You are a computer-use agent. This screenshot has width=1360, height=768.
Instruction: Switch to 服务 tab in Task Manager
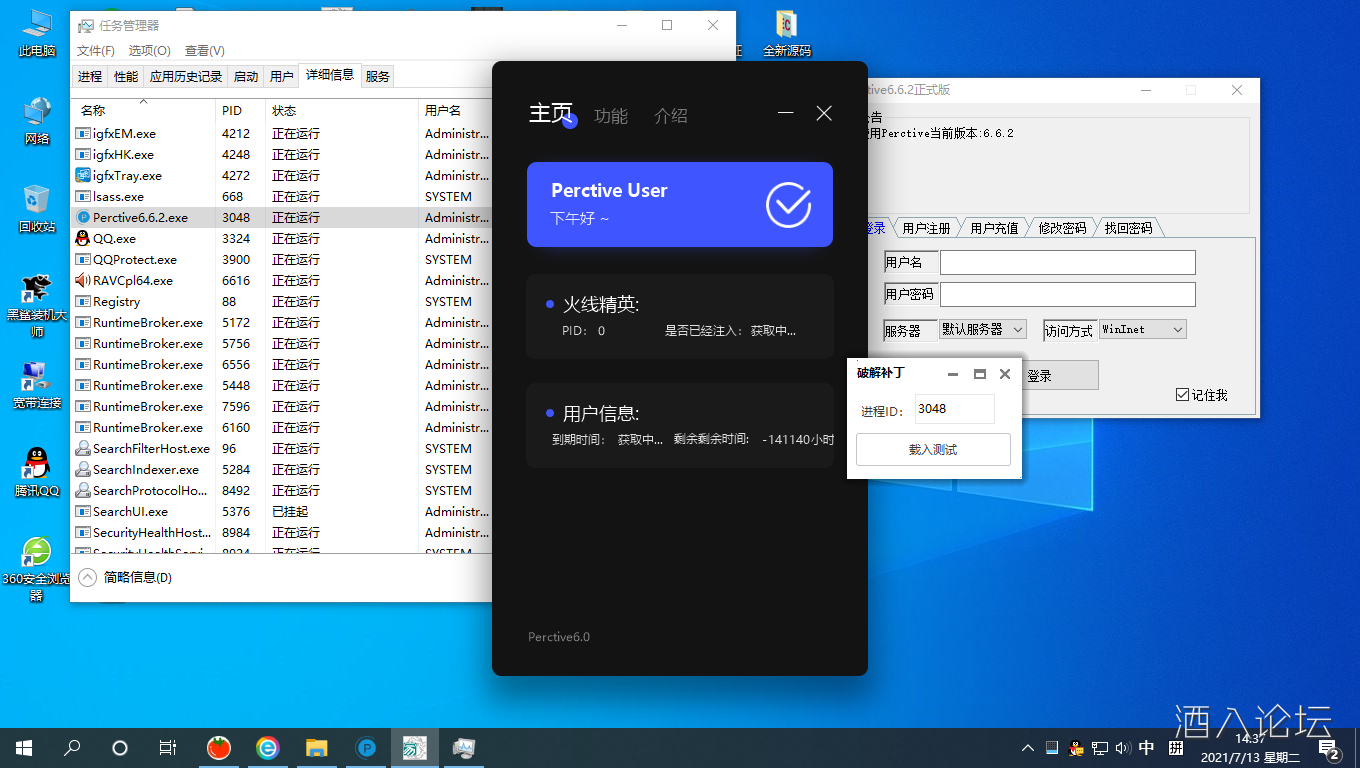[377, 77]
